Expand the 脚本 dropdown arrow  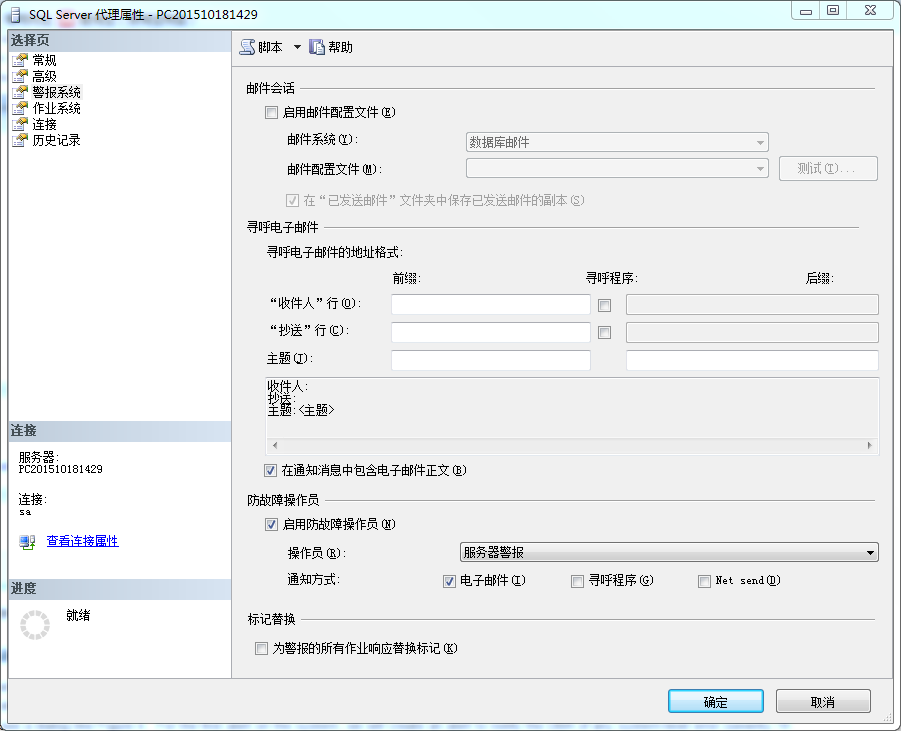click(297, 48)
